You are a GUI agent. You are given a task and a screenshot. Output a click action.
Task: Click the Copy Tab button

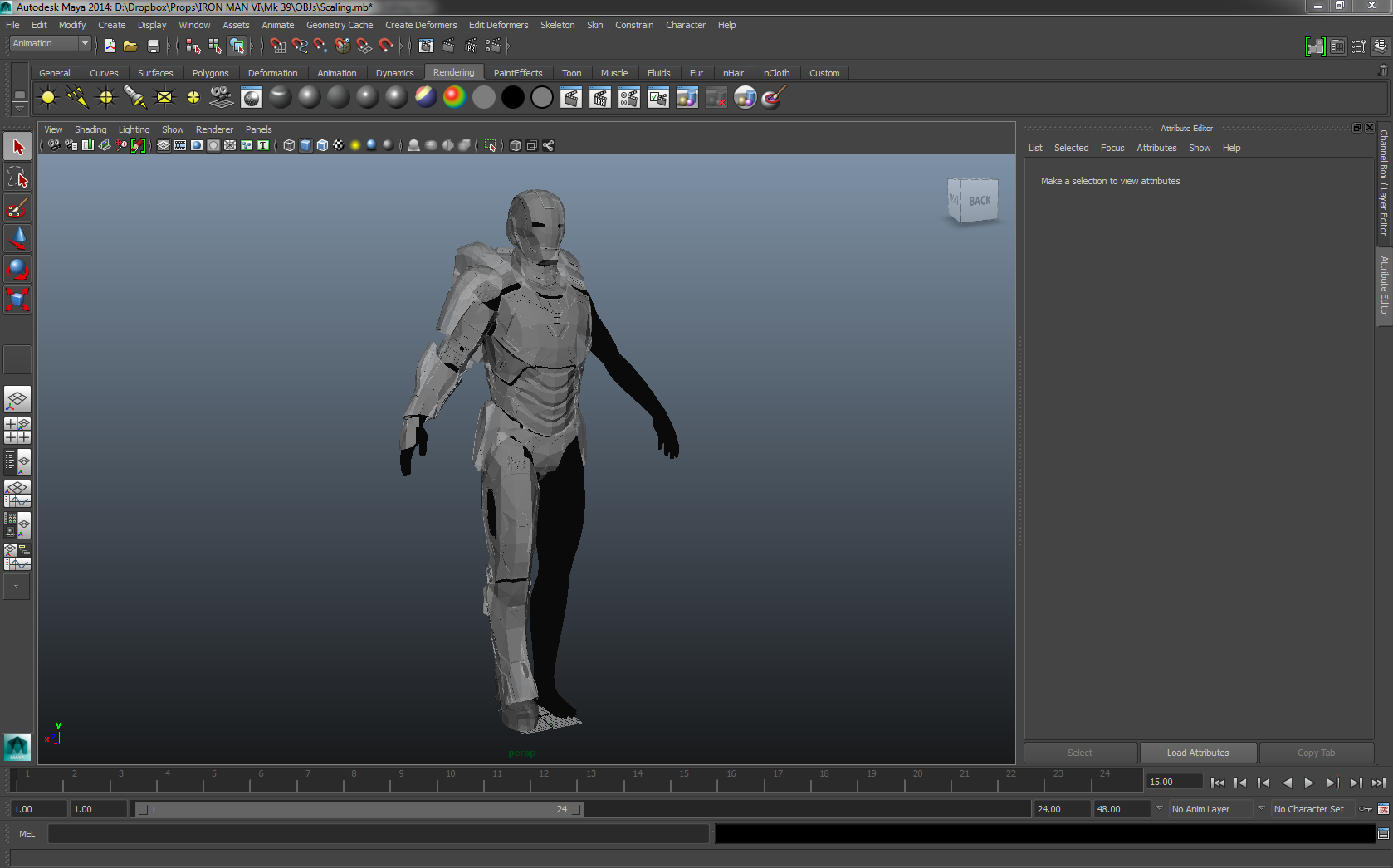1316,753
